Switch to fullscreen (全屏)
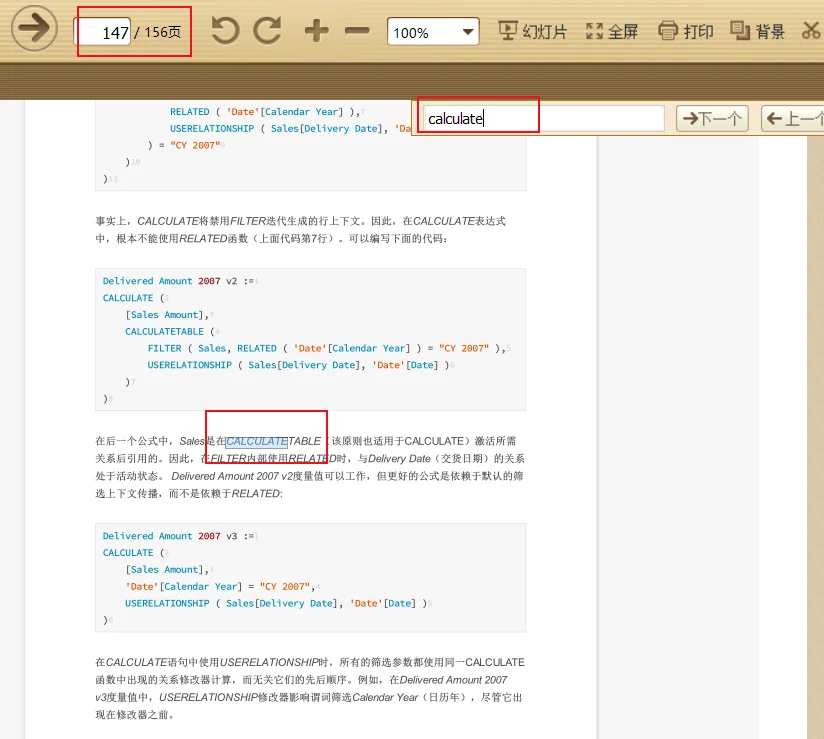 point(612,32)
